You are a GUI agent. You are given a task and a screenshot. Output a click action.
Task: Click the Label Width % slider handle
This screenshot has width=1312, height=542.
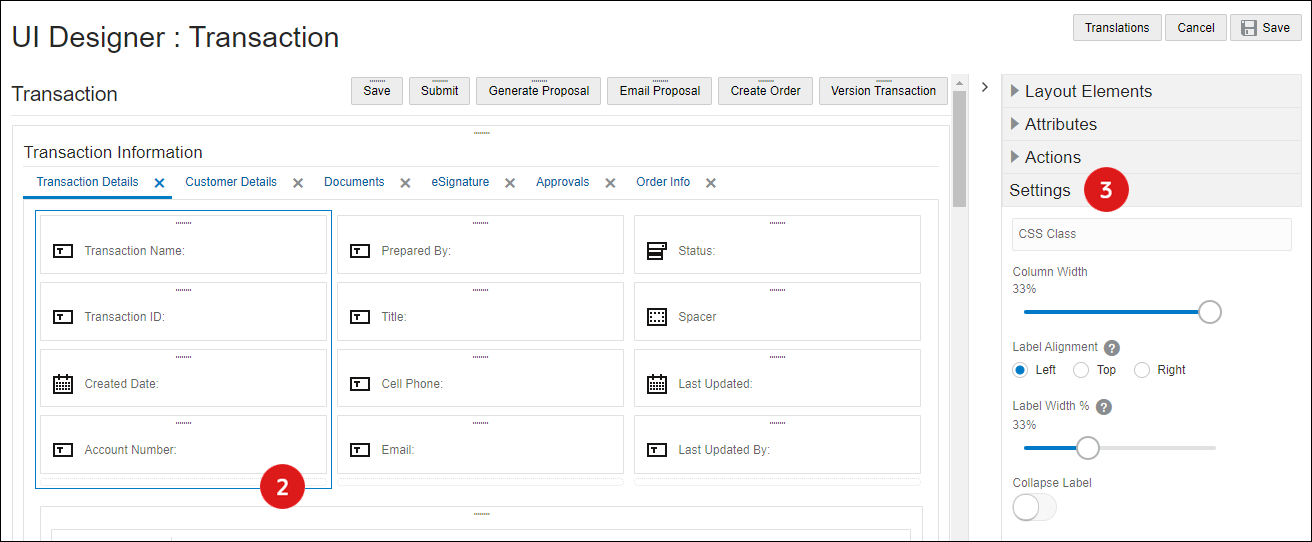click(x=1088, y=448)
